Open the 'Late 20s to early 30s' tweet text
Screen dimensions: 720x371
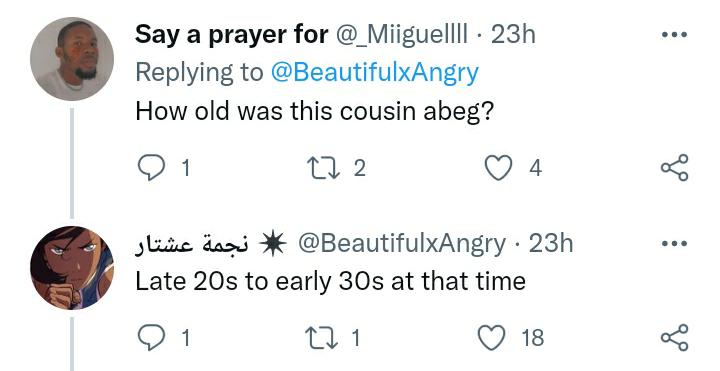coord(331,281)
